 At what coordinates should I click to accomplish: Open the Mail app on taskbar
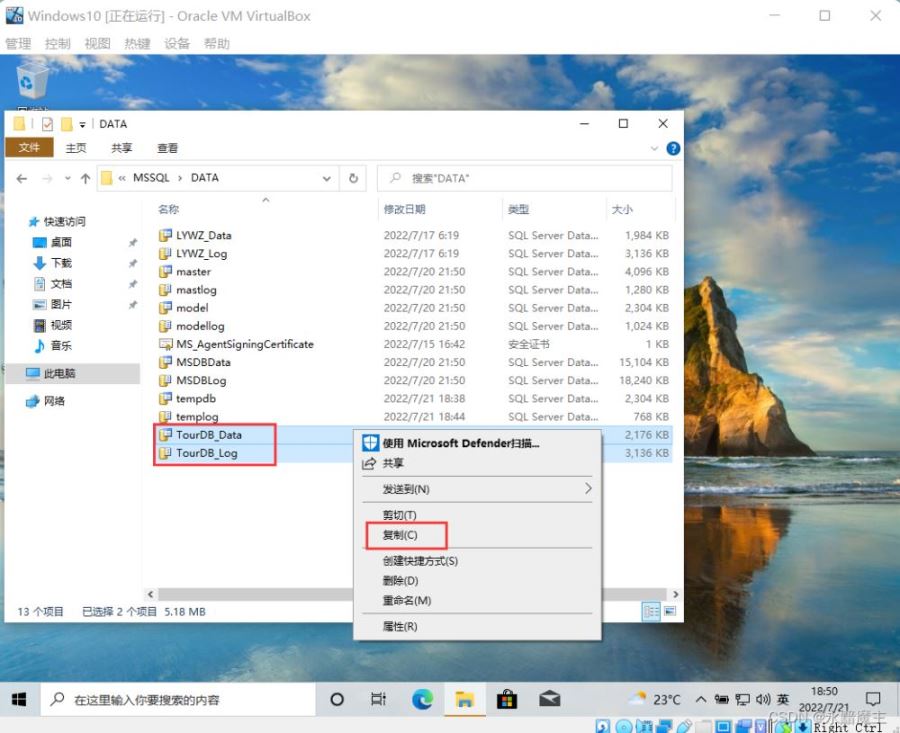549,699
